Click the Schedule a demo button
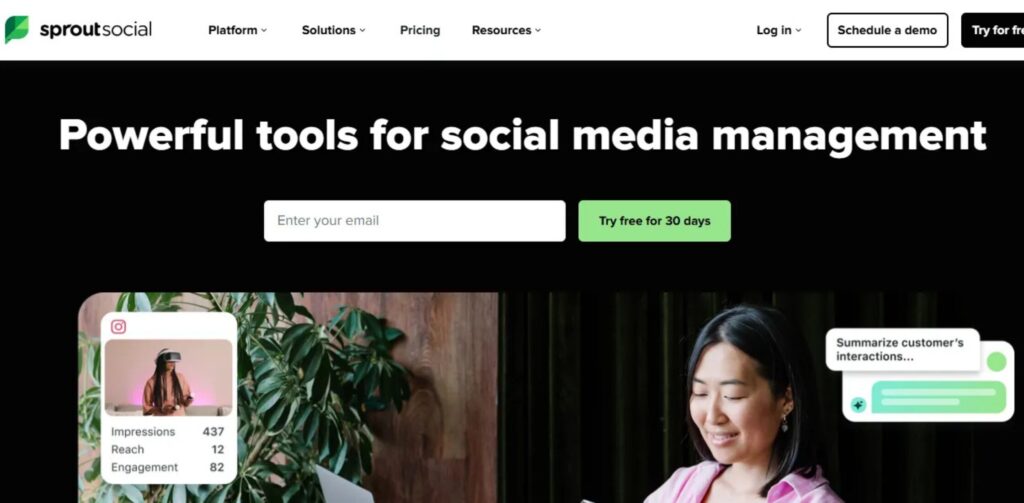The width and height of the screenshot is (1024, 503). click(888, 30)
